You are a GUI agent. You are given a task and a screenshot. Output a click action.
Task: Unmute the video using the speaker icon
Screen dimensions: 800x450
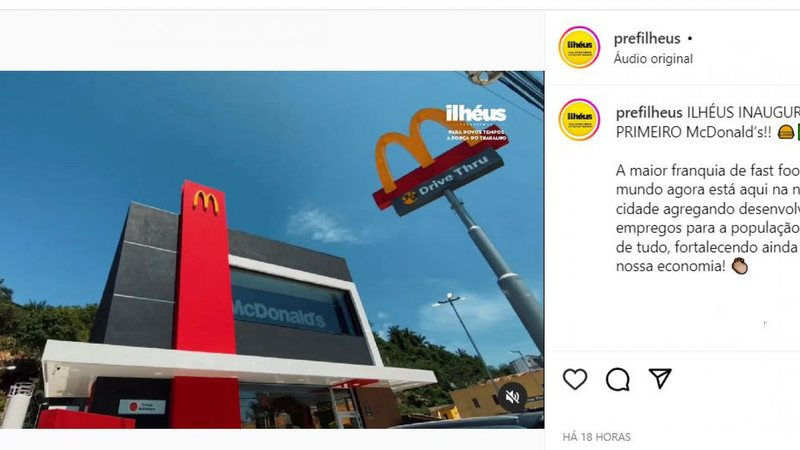tap(513, 396)
